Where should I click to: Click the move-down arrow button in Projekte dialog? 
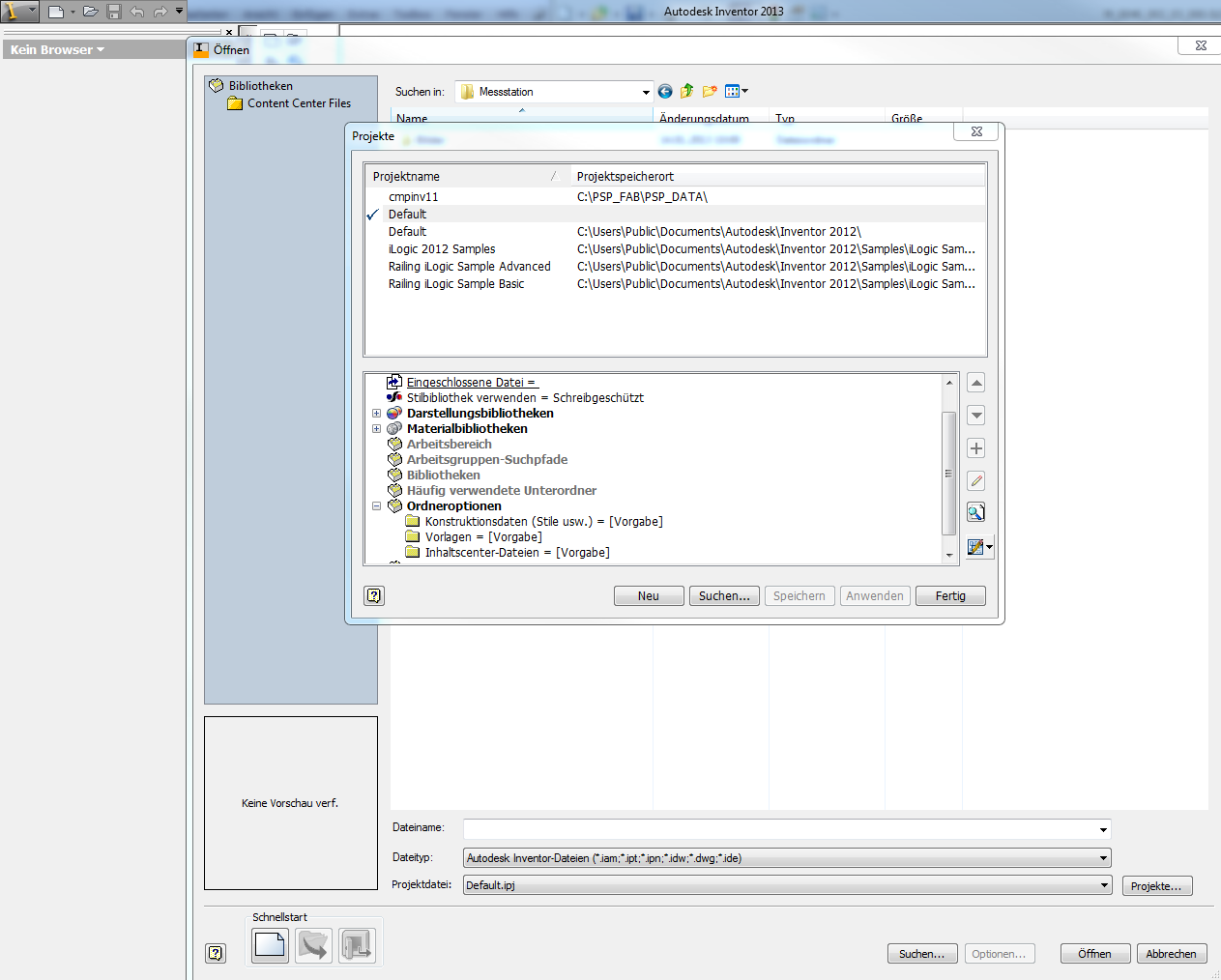976,416
